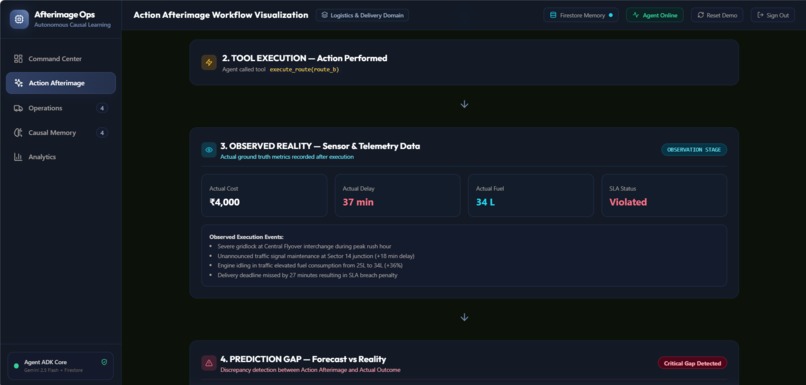Image resolution: width=806 pixels, height=385 pixels.
Task: Click the Actual Fuel 34 L value
Action: pos(485,202)
